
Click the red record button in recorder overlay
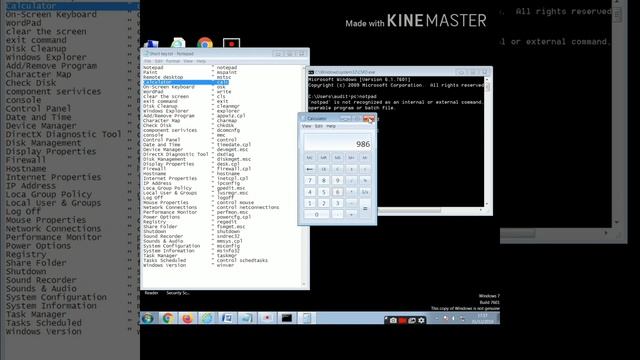(x=402, y=320)
